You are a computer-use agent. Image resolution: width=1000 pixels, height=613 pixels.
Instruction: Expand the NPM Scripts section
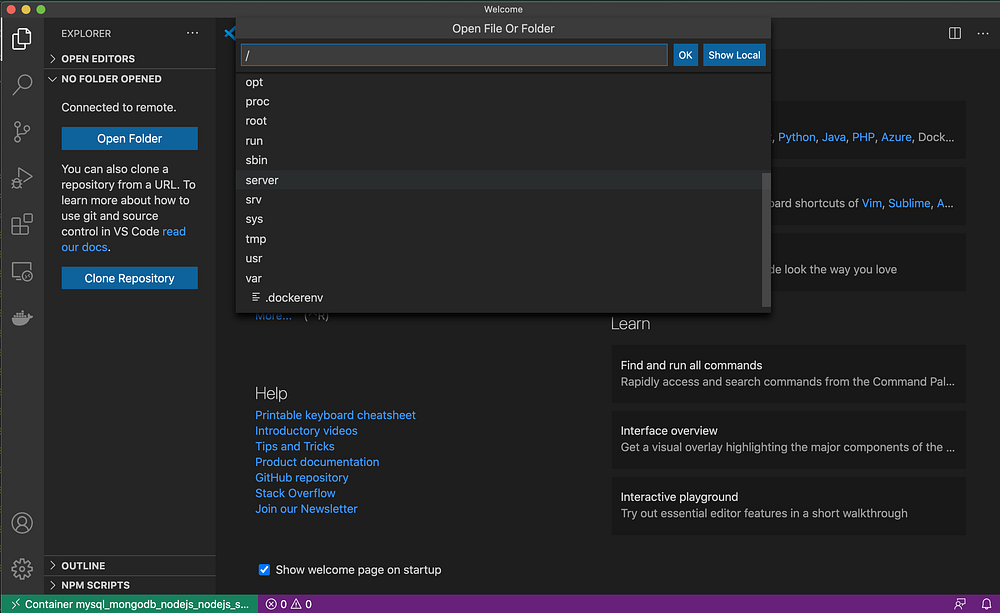[130, 585]
